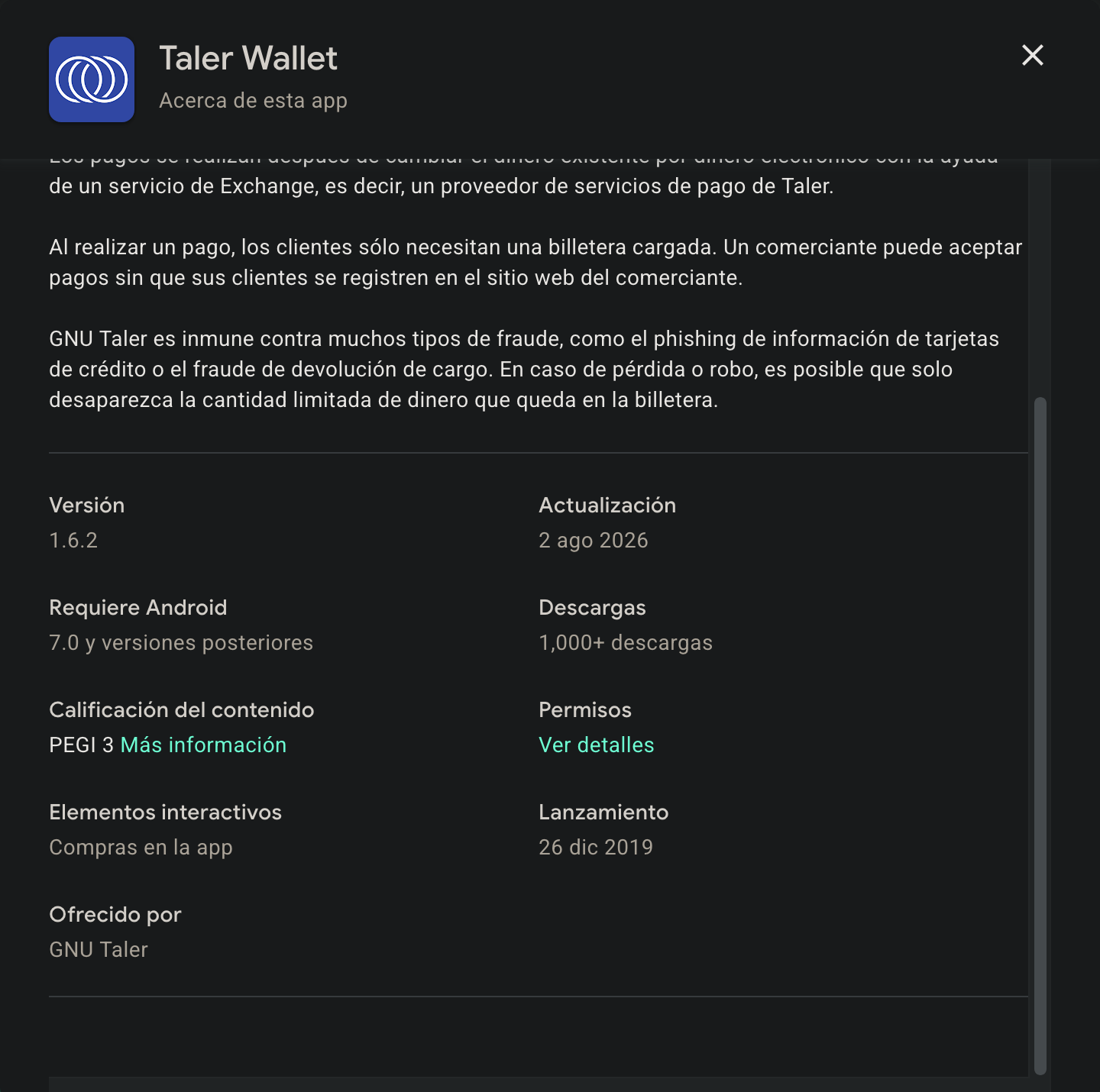The height and width of the screenshot is (1092, 1100).
Task: Click the Actualización date 2 ago 2026
Action: 594,540
